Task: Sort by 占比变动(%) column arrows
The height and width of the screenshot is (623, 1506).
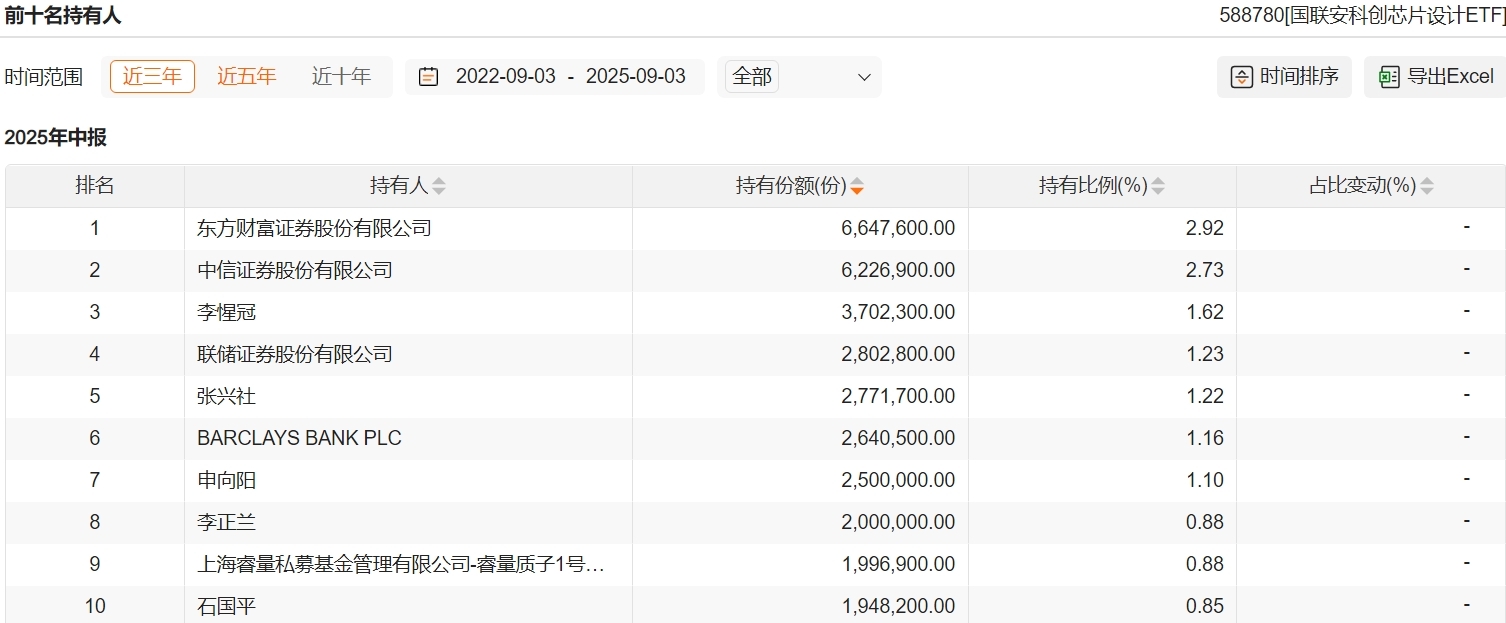Action: [x=1427, y=186]
